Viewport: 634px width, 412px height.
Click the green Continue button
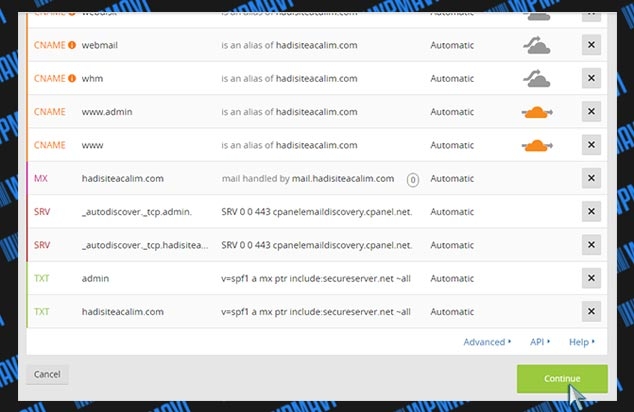(x=562, y=378)
